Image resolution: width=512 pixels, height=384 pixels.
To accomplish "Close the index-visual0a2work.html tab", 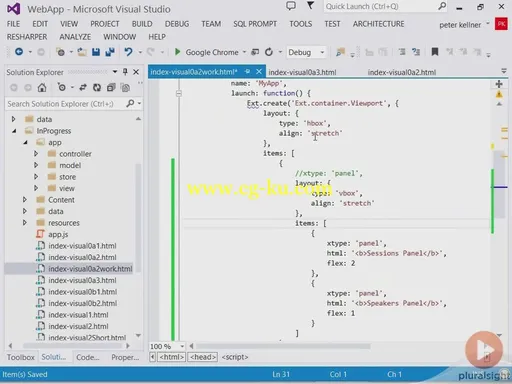I will tap(259, 72).
